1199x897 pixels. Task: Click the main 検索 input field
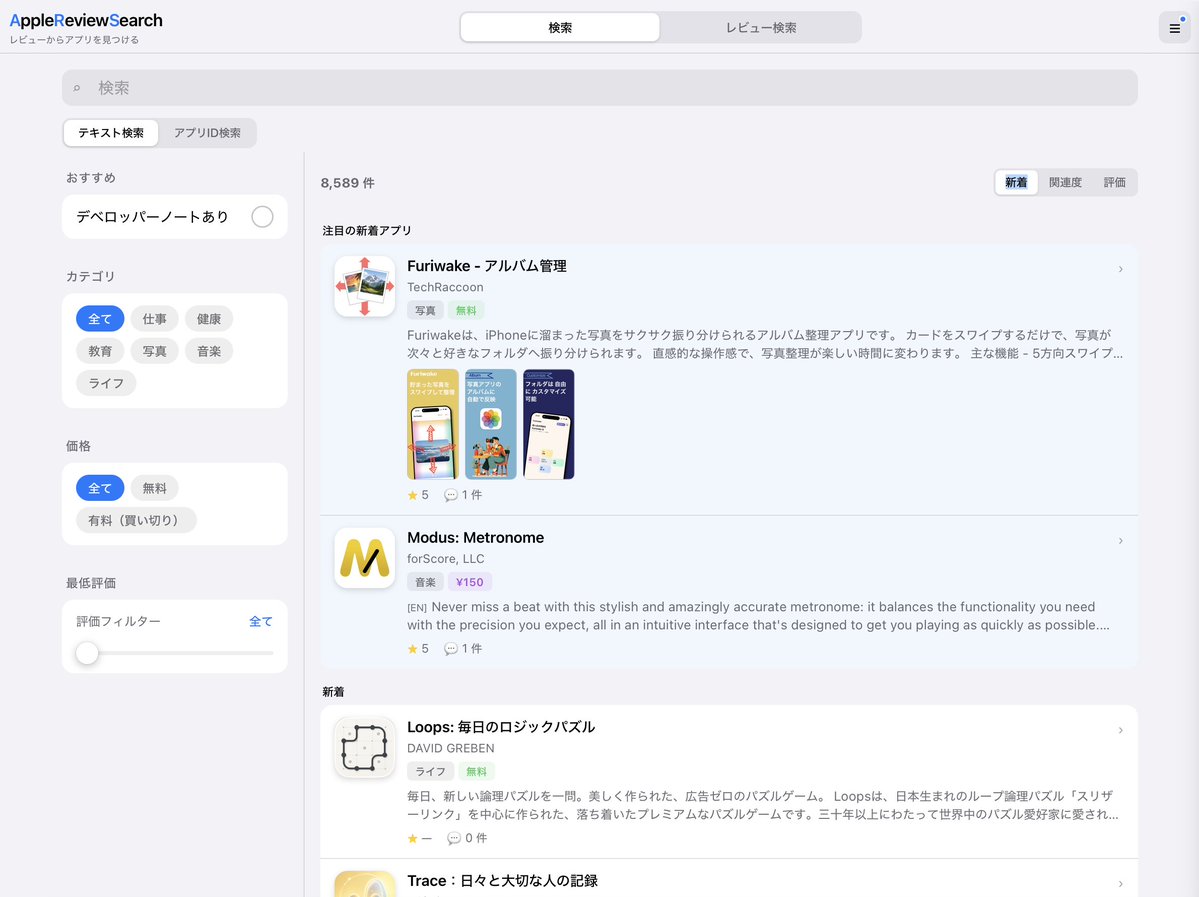(600, 88)
